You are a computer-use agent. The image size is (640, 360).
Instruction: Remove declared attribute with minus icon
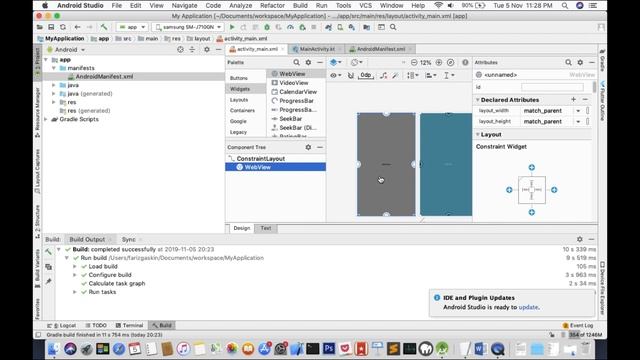click(x=585, y=100)
